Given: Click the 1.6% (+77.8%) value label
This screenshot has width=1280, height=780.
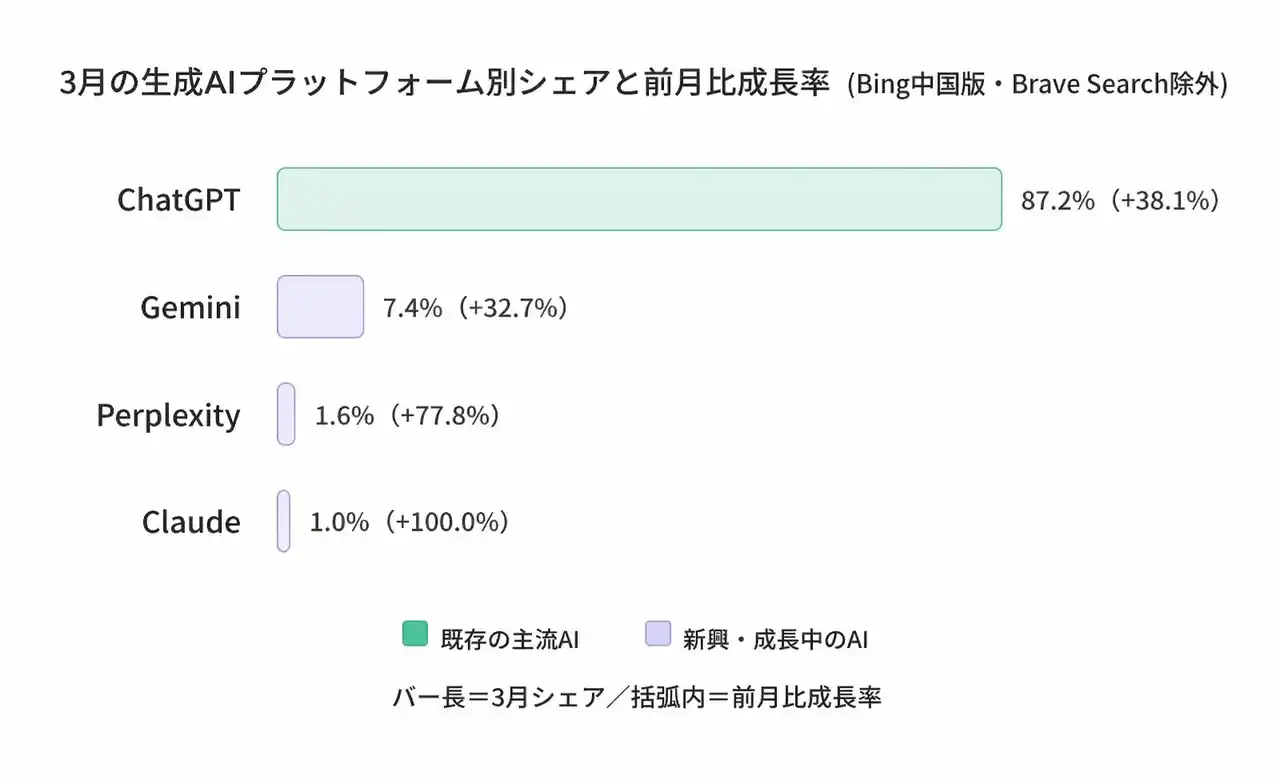Looking at the screenshot, I should [x=407, y=415].
